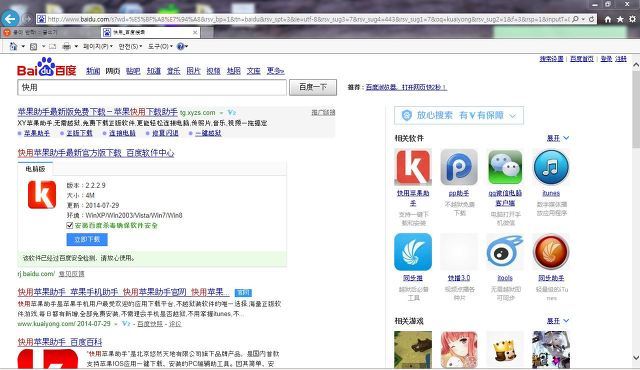Open the pp助手 blue P icon
The height and width of the screenshot is (370, 640).
pyautogui.click(x=459, y=167)
